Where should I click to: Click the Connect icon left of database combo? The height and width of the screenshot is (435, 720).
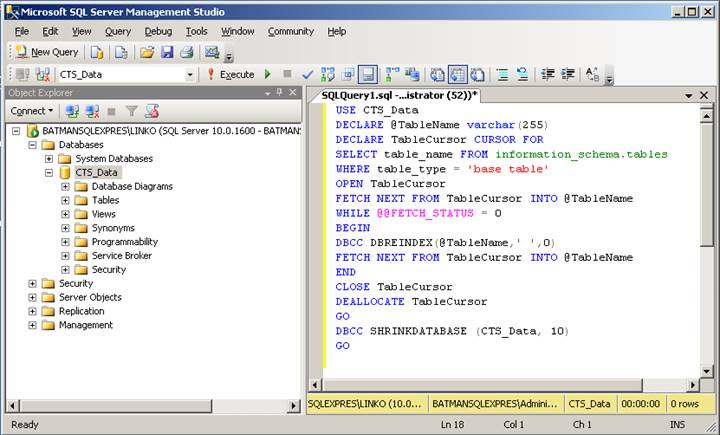coord(22,74)
